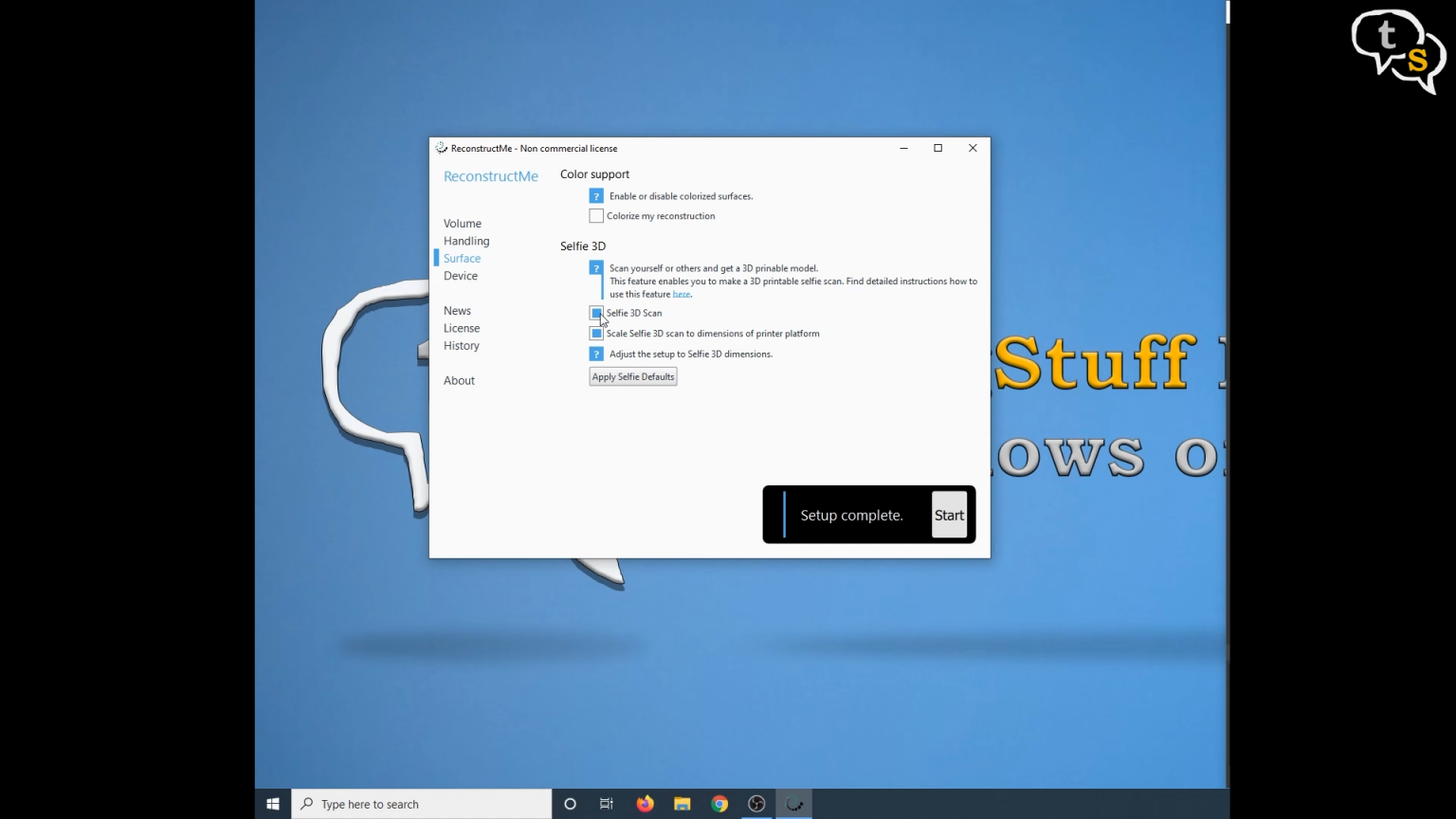
Task: Click the Type here to search box
Action: (422, 804)
